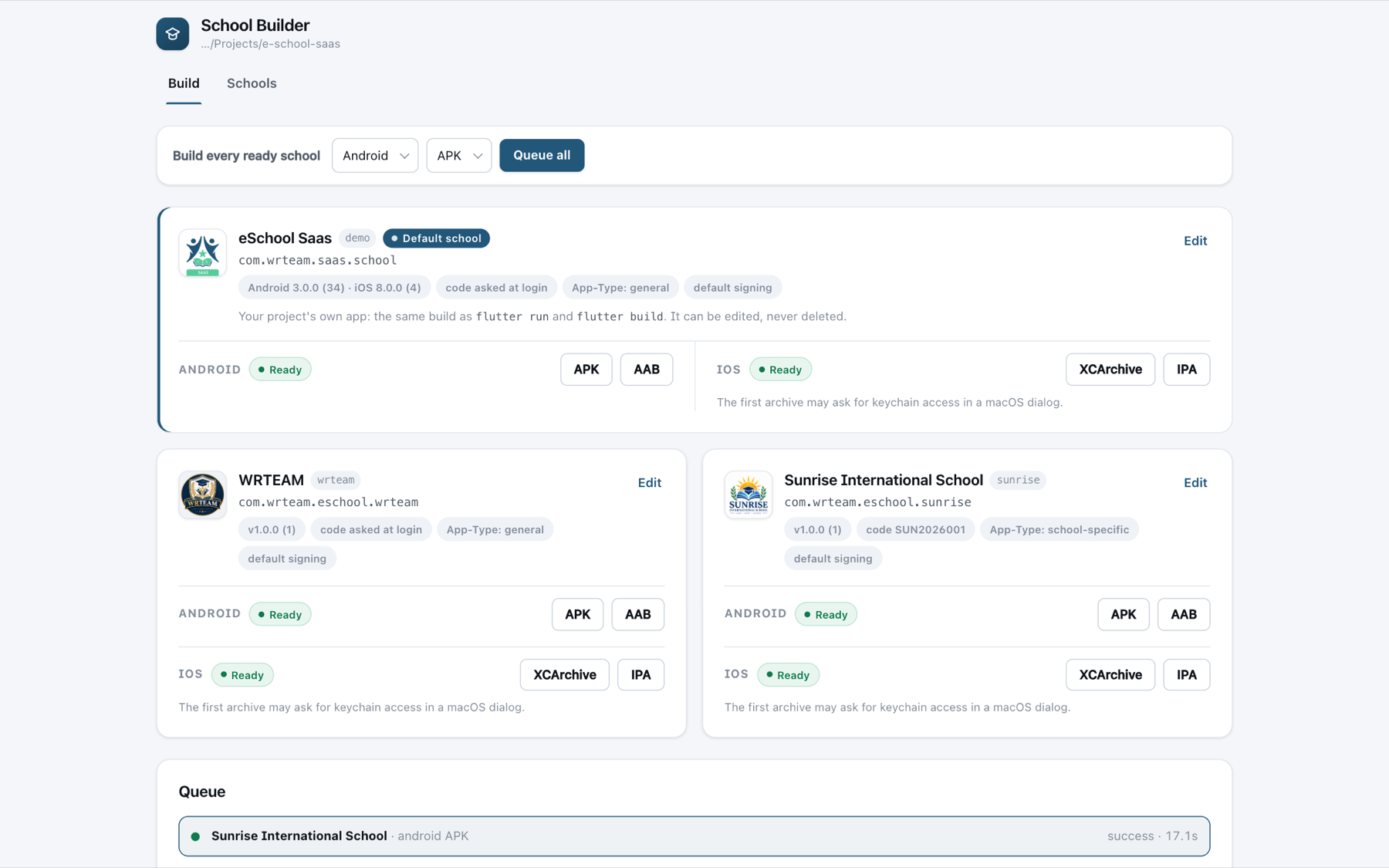Click eSchool Saas code asked at login chip
This screenshot has width=1389, height=868.
(496, 288)
